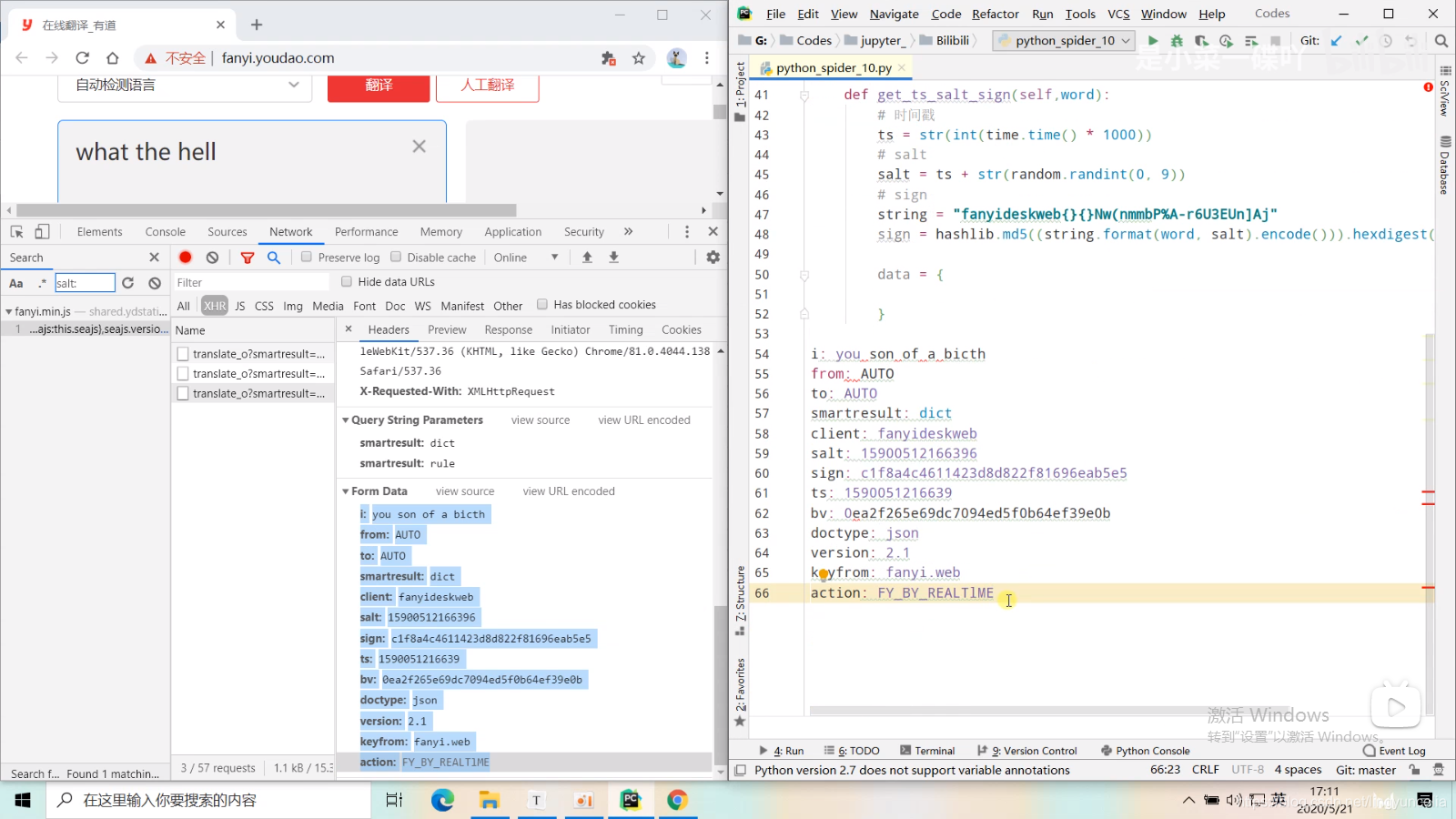
Task: Click the Chrome address bar fanyi.youdao.com
Action: point(278,58)
